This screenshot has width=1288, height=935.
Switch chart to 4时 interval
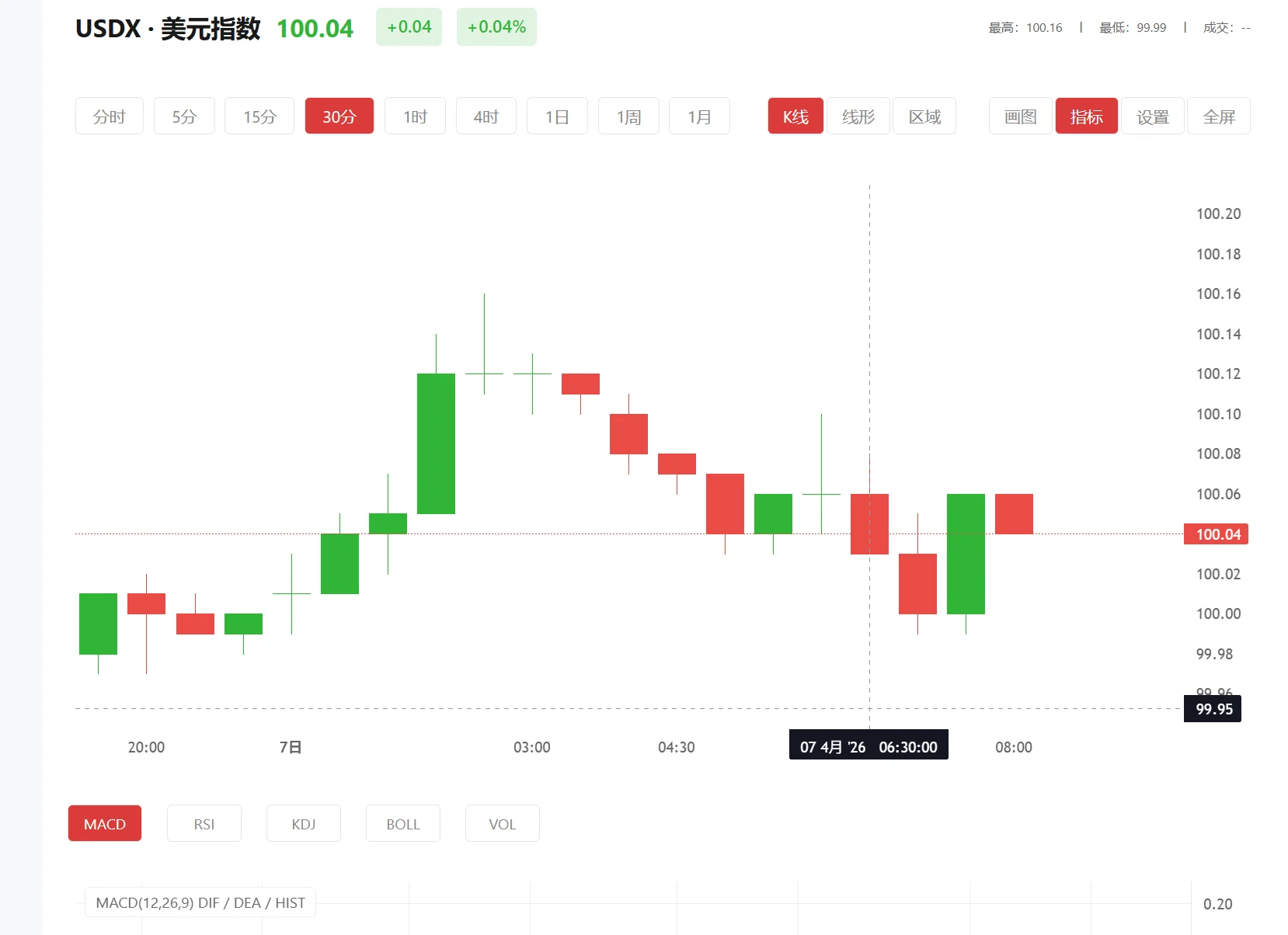tap(486, 116)
